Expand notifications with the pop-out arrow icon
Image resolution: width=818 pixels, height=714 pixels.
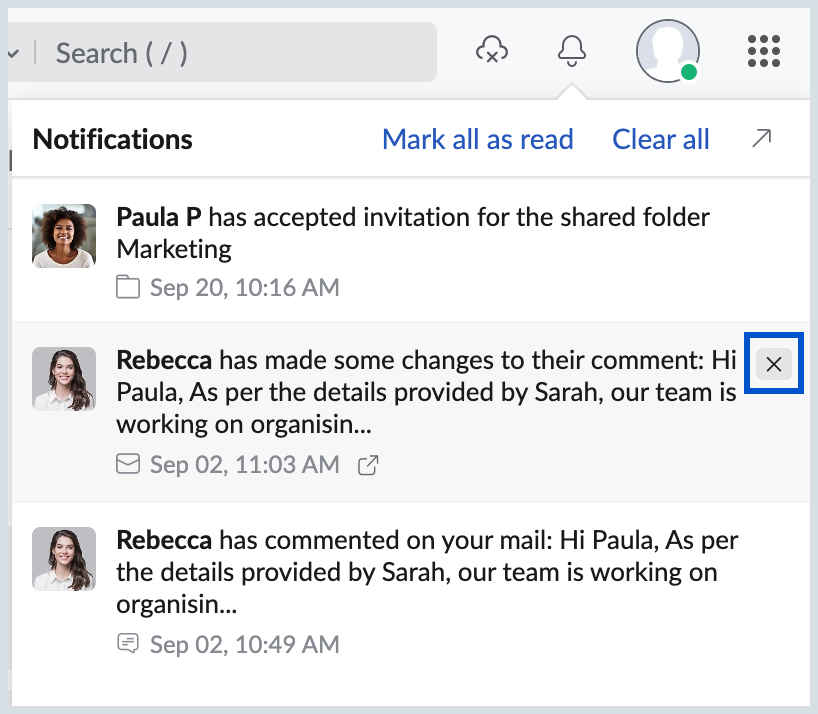761,139
